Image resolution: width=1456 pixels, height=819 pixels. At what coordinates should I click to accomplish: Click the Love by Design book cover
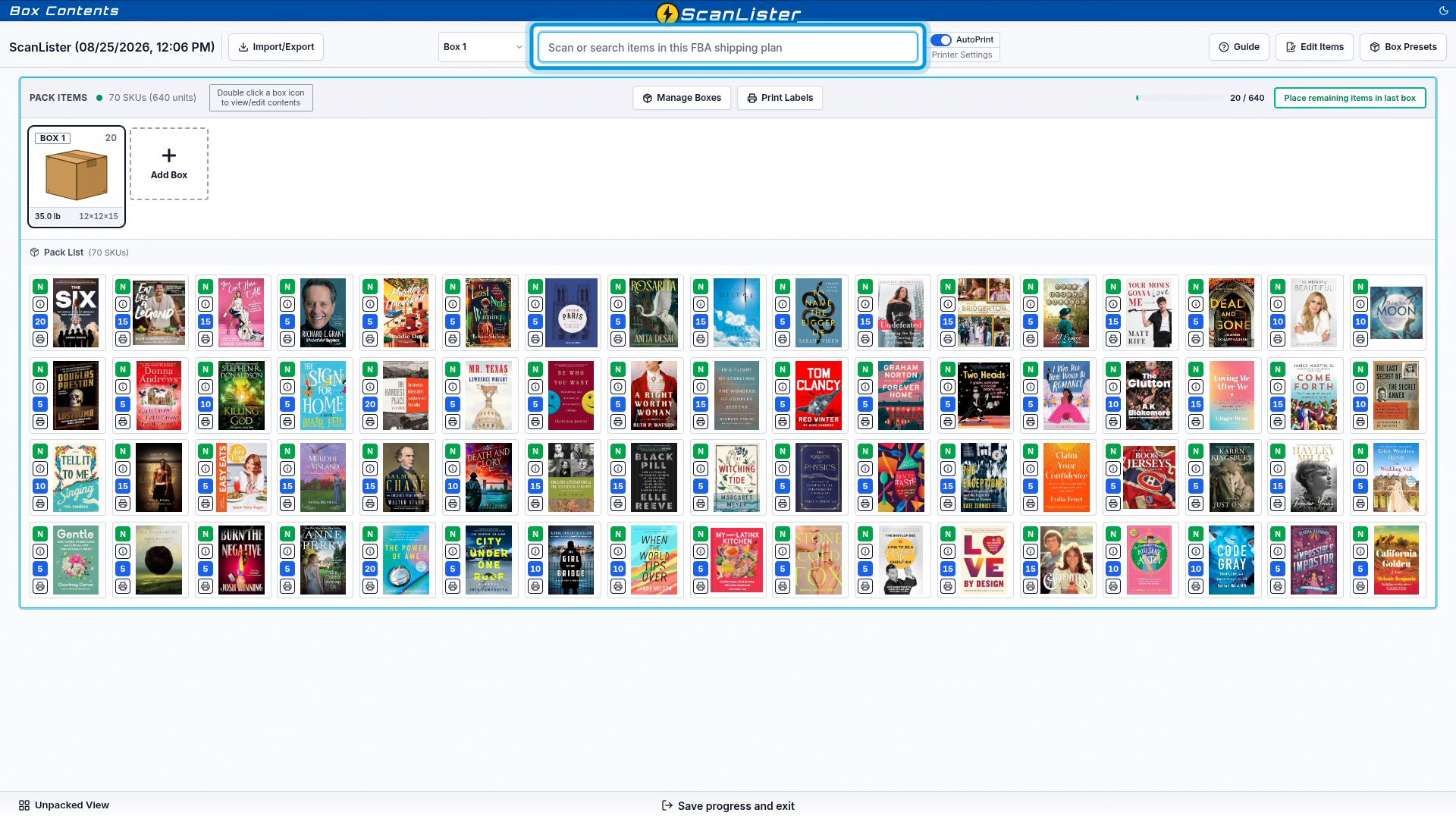984,560
